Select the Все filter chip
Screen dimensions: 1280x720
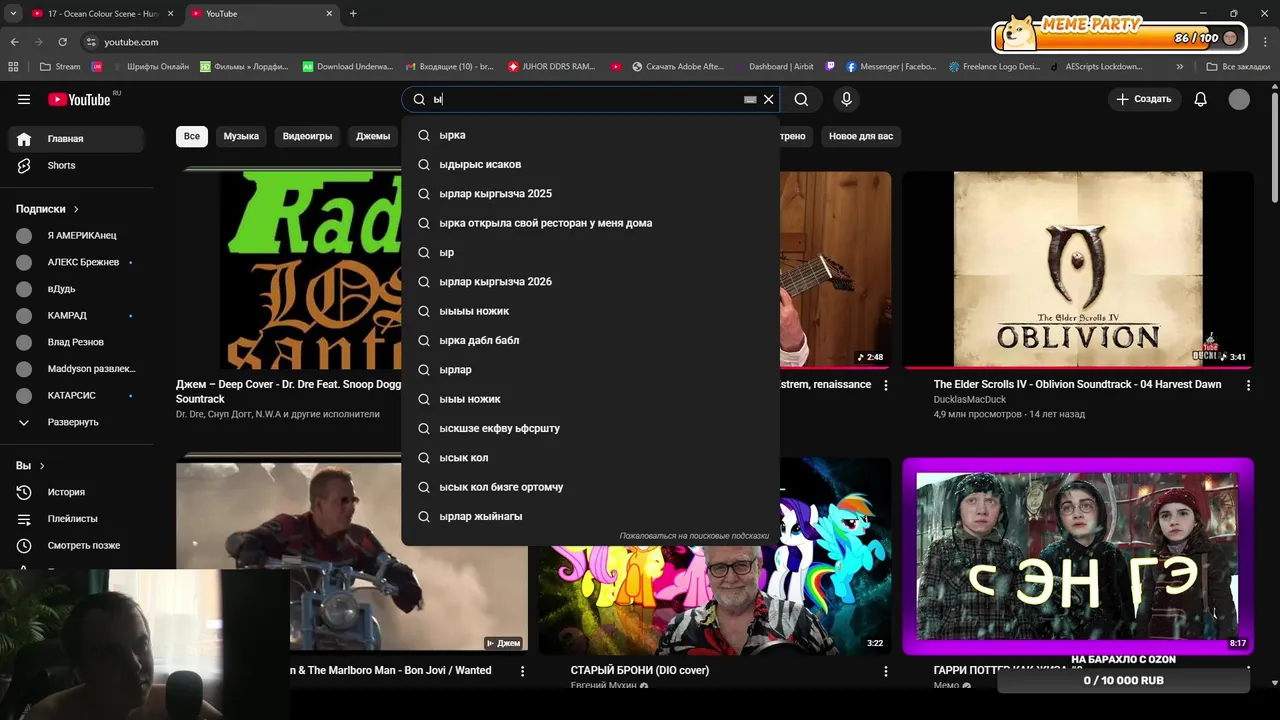coord(192,136)
